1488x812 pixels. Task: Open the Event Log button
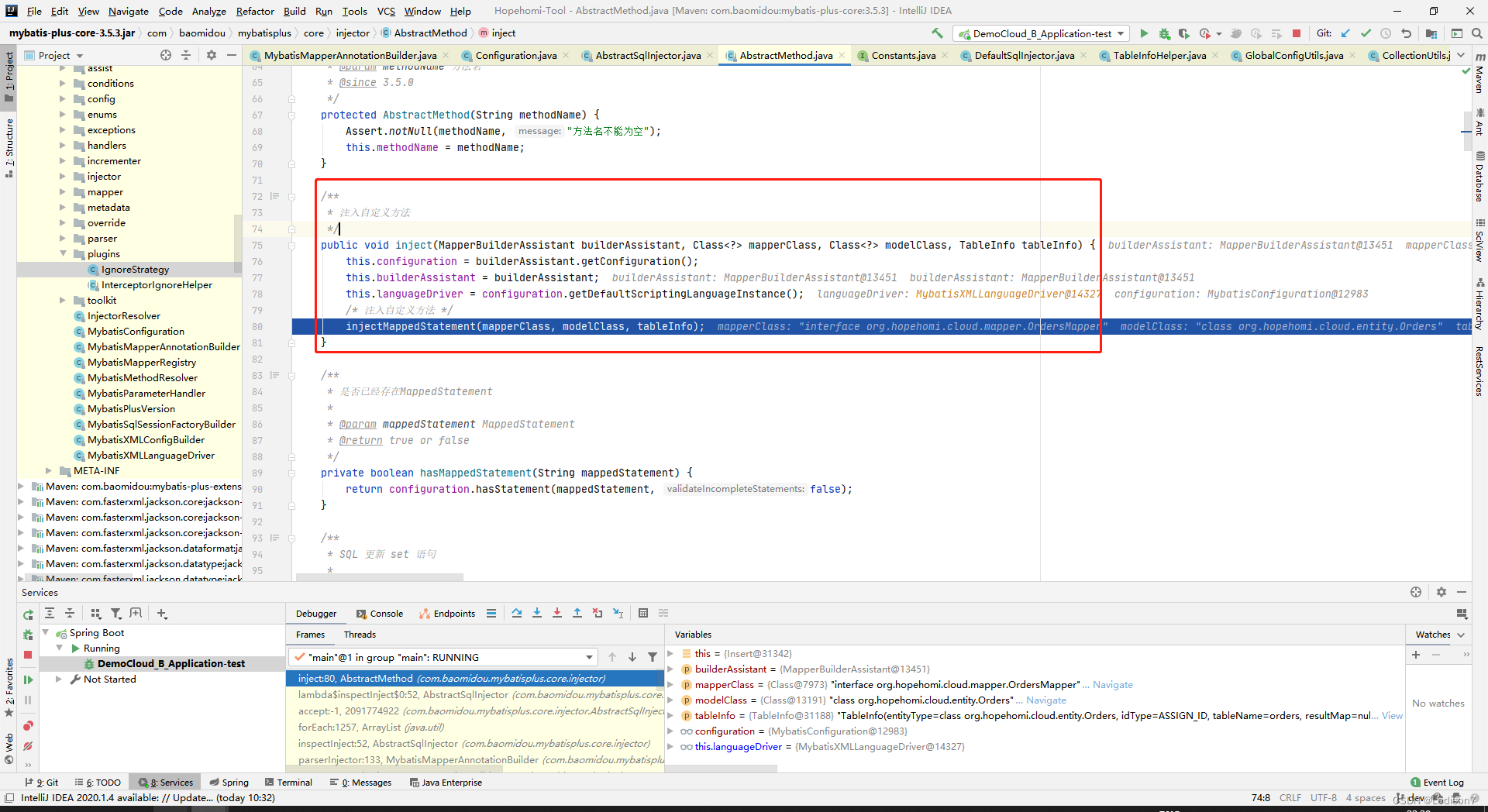tap(1437, 782)
